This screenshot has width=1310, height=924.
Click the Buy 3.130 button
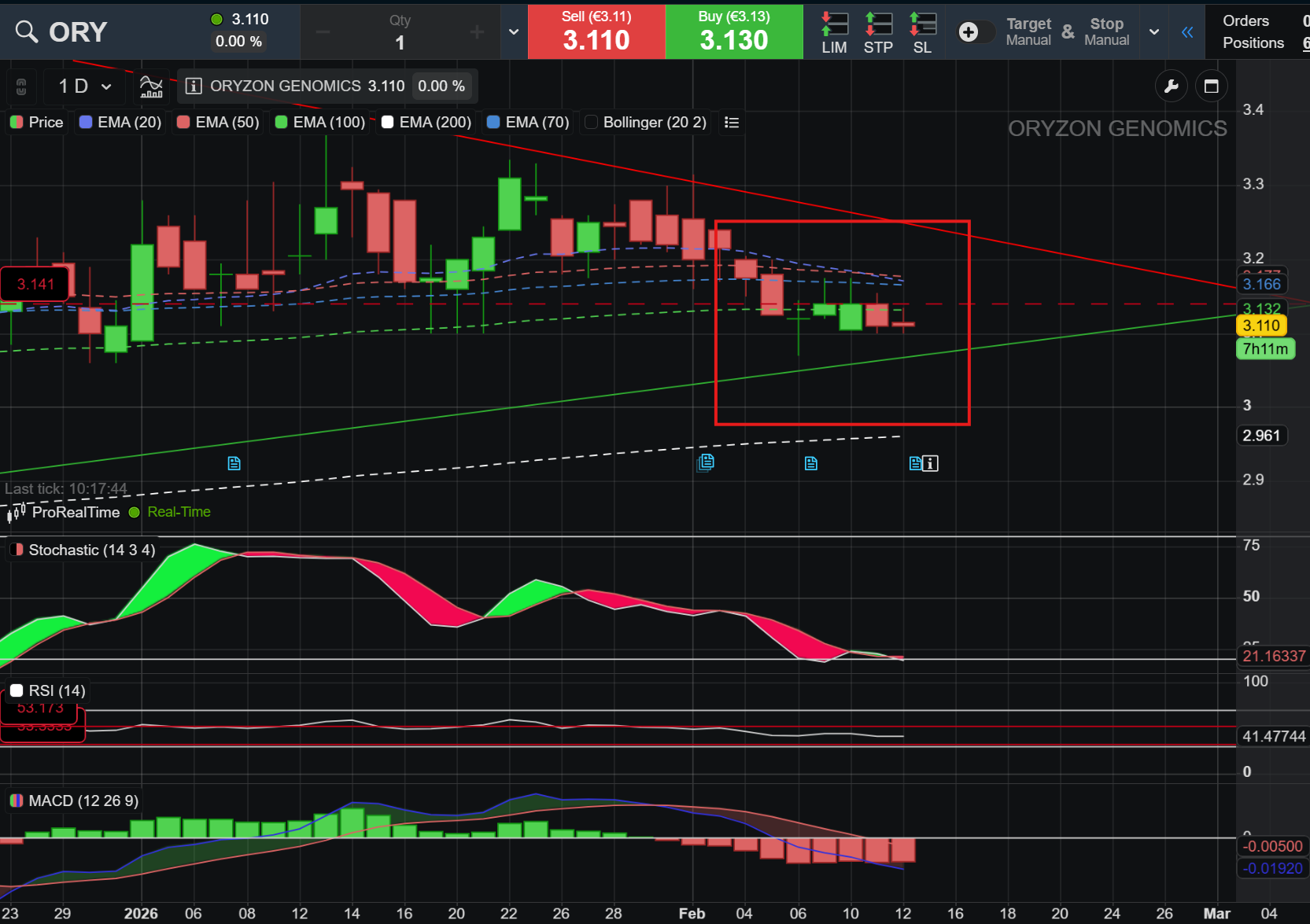(734, 31)
